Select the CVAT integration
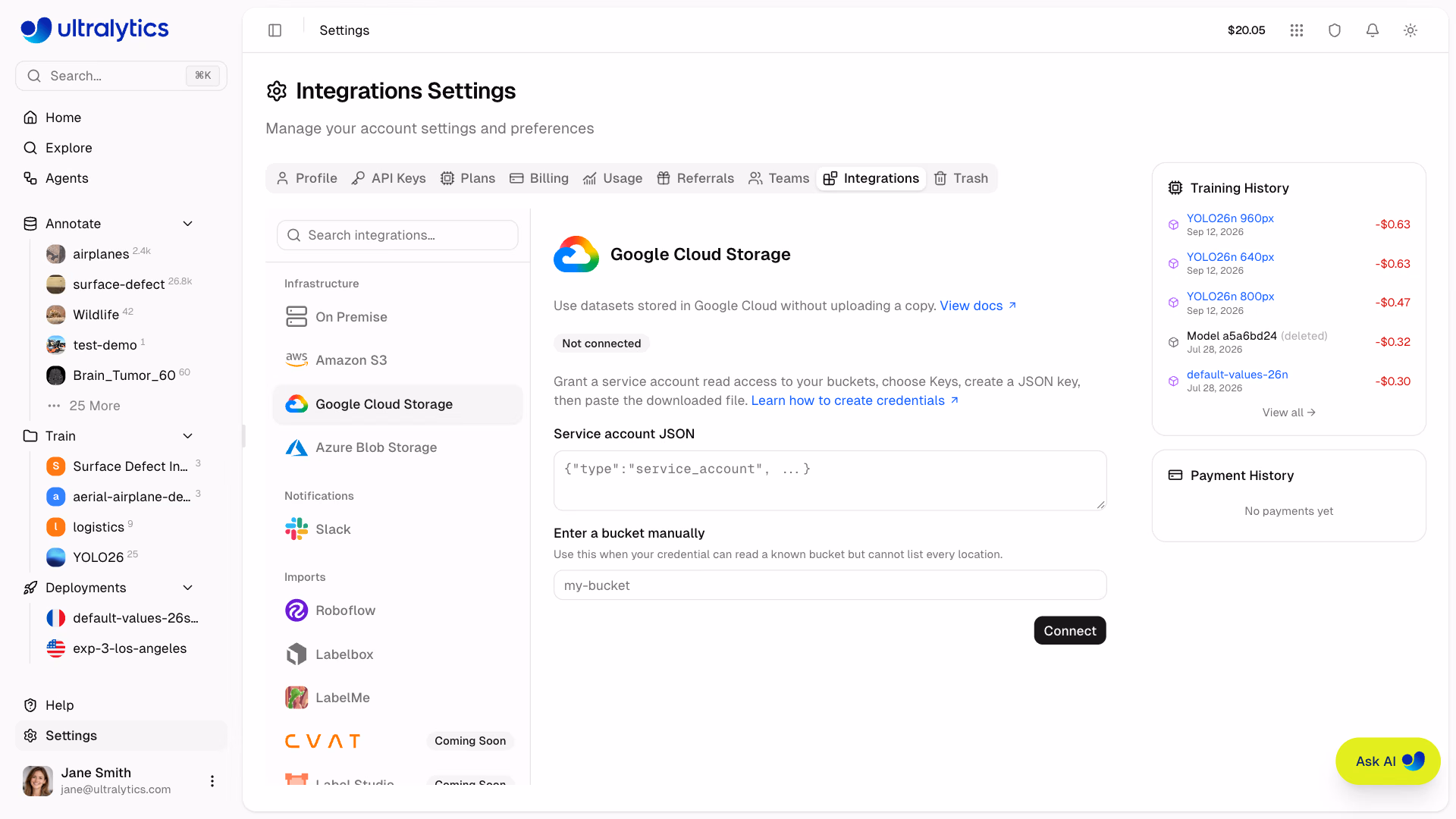 (x=397, y=741)
